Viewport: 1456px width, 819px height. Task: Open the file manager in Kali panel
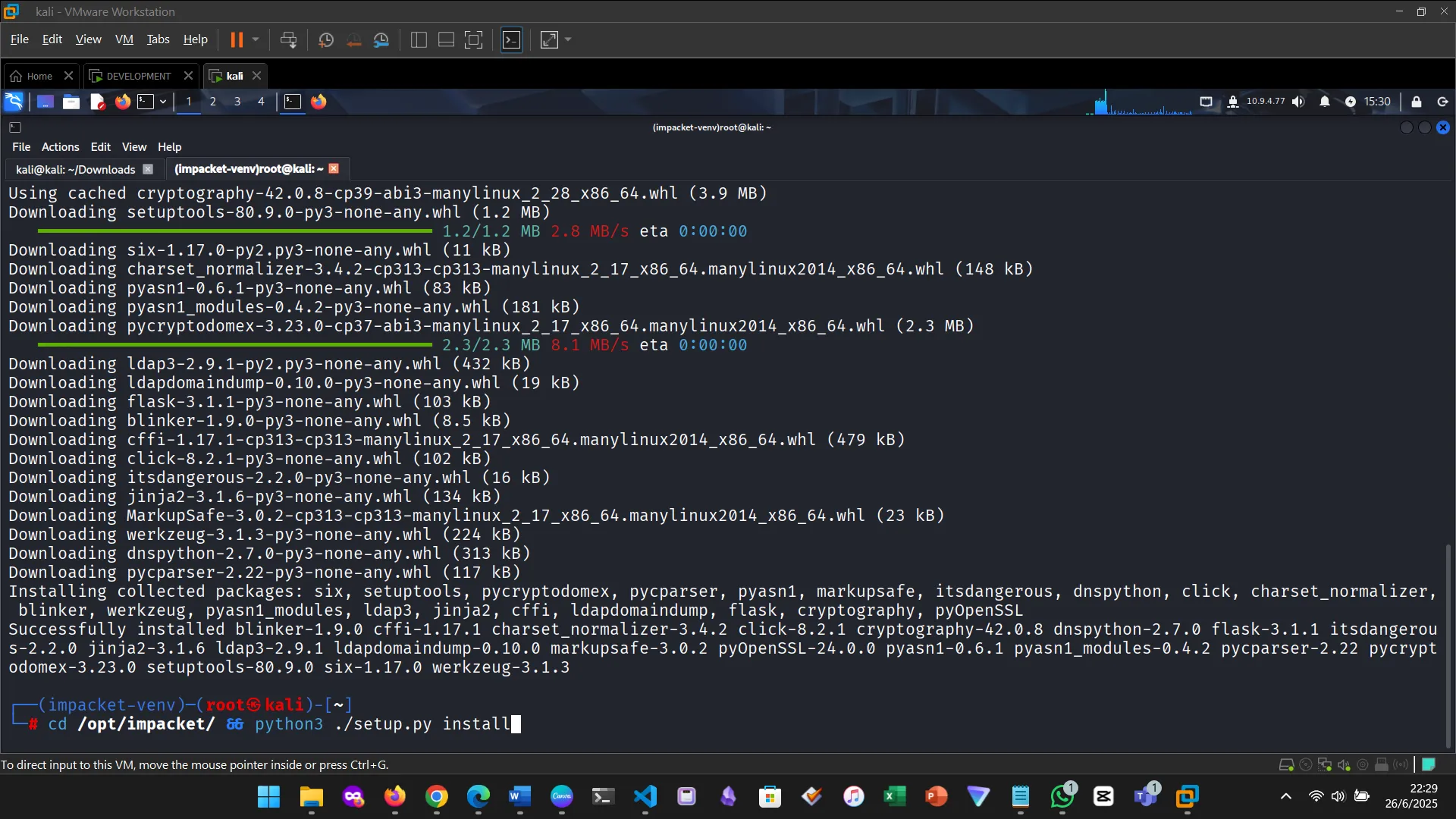[71, 102]
